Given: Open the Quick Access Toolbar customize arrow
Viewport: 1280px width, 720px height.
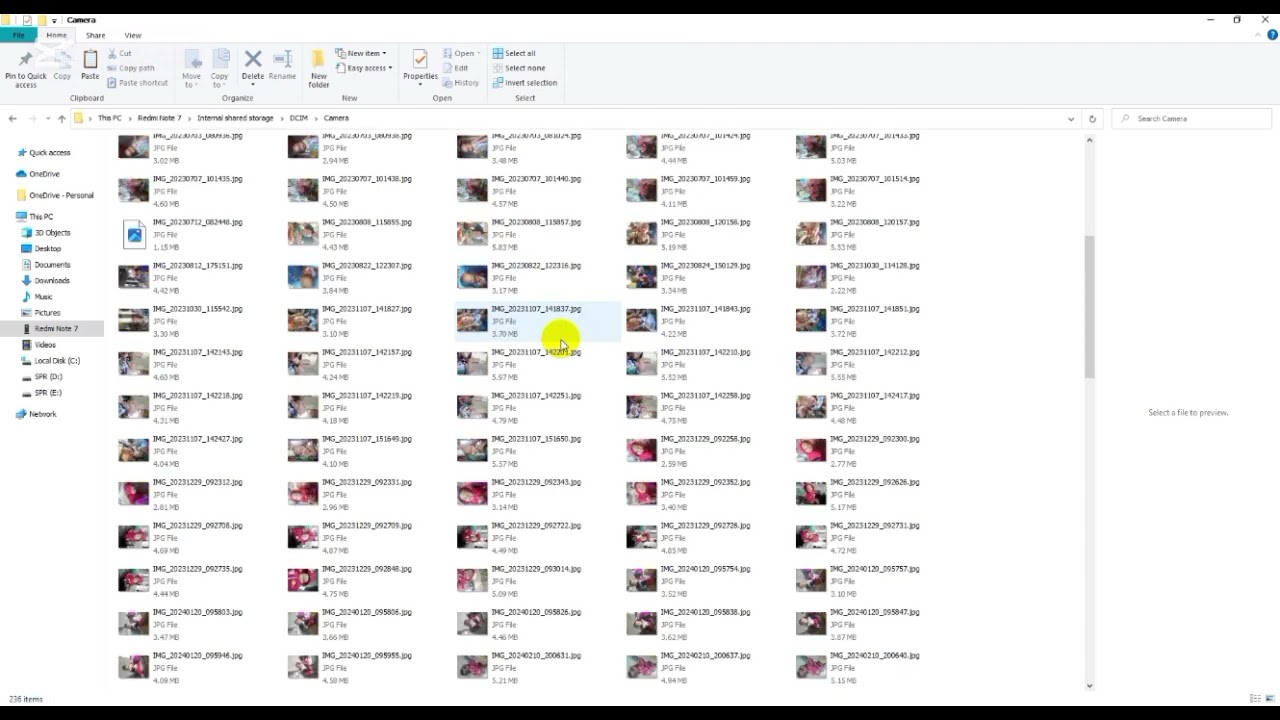Looking at the screenshot, I should (54, 20).
